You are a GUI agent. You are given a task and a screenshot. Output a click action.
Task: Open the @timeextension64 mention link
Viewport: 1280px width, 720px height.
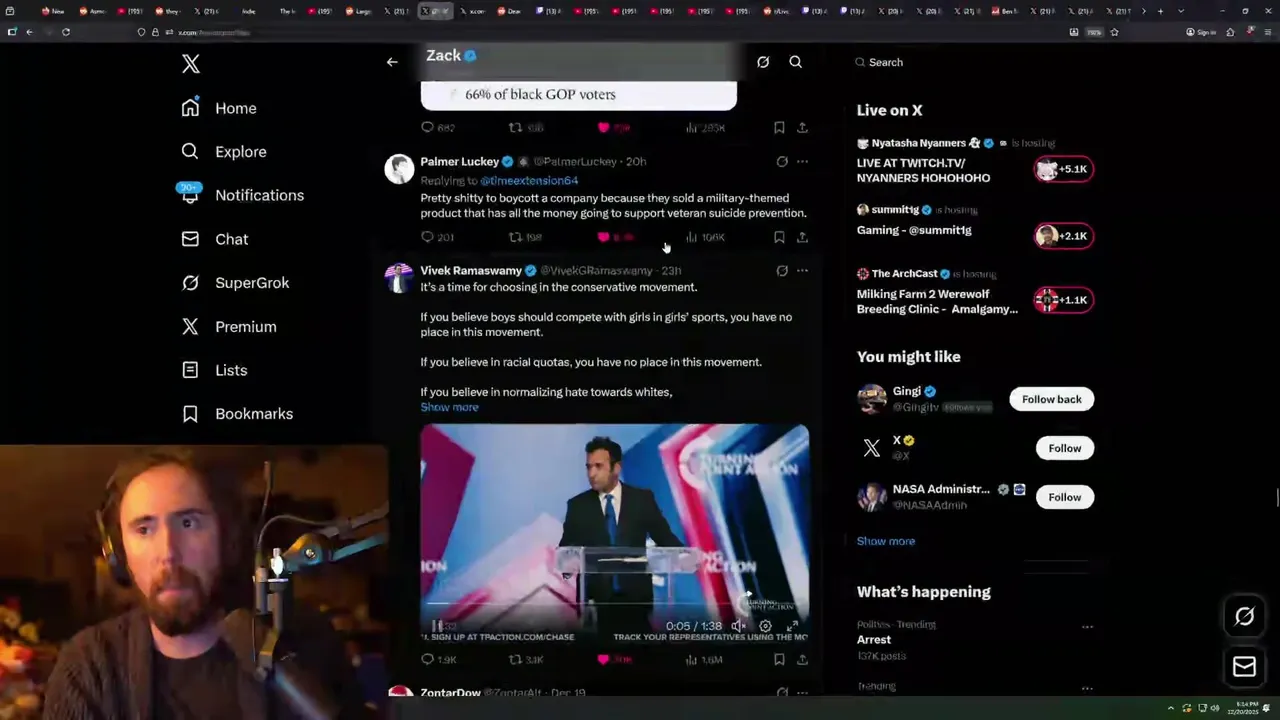pos(529,181)
